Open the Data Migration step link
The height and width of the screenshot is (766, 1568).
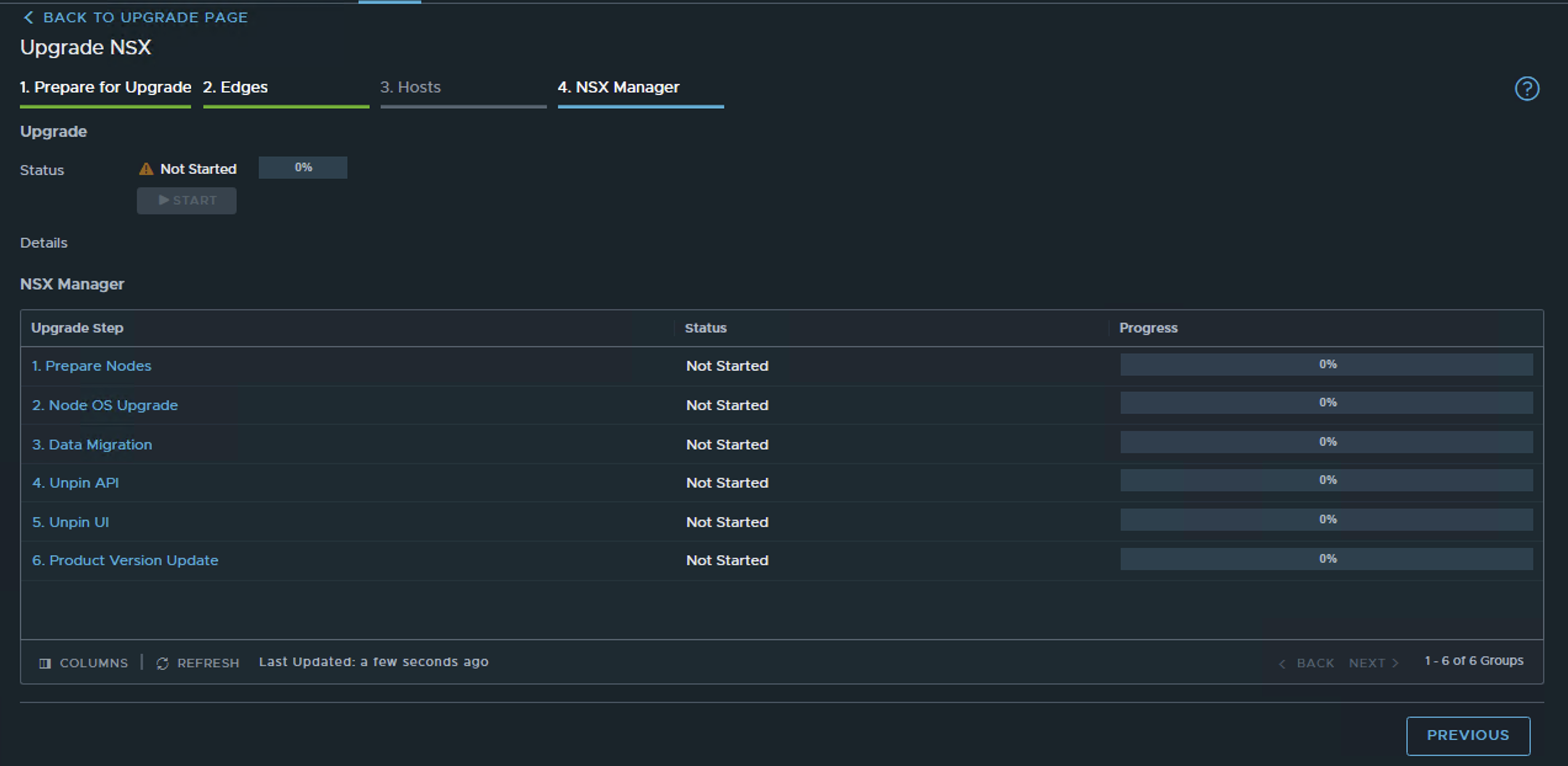(92, 445)
